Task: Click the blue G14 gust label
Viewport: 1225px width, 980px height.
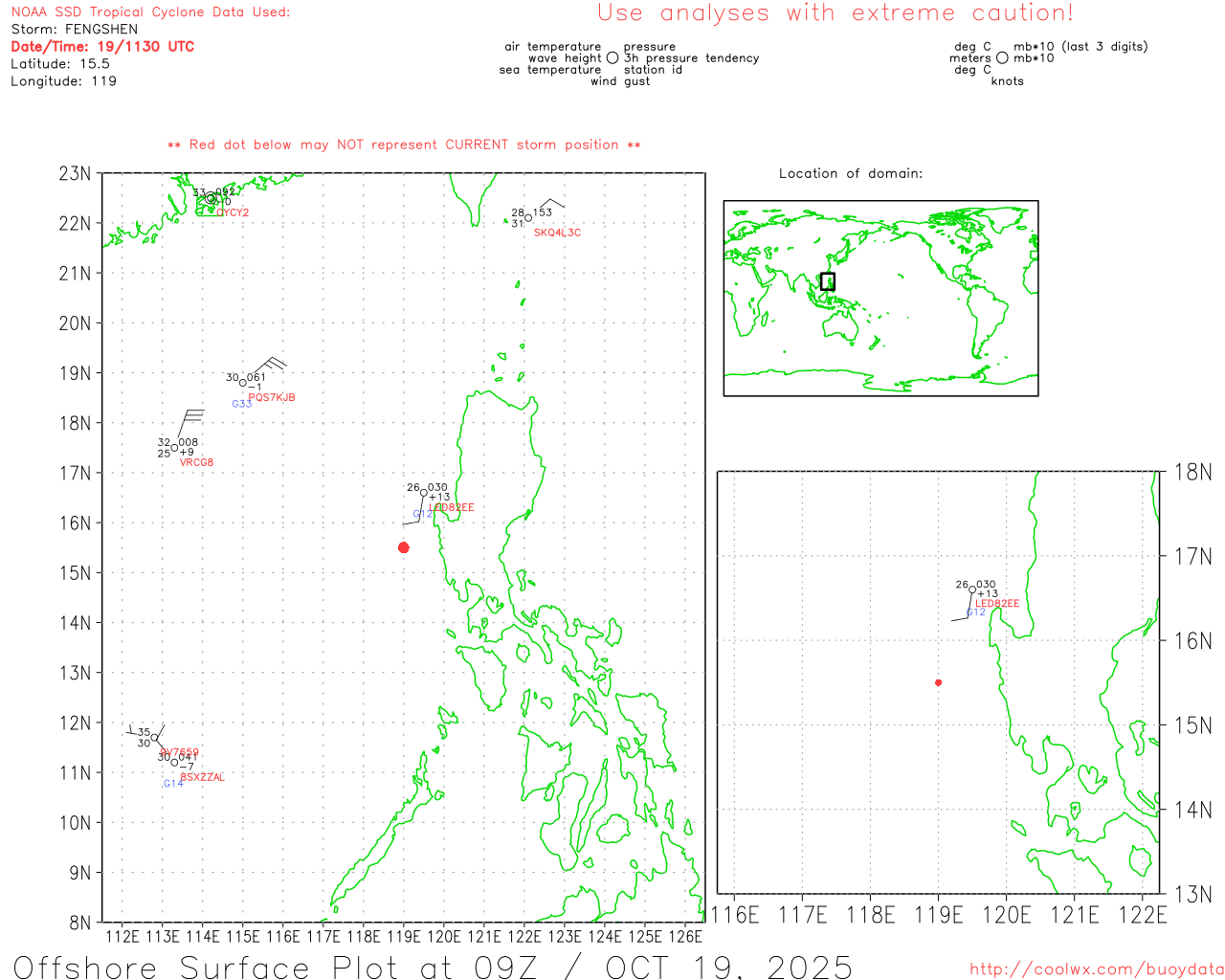Action: [x=172, y=783]
